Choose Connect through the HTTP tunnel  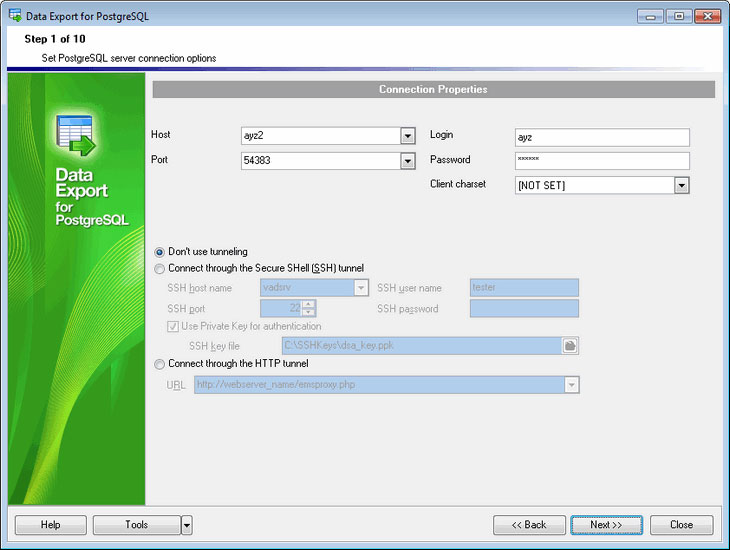coord(160,364)
